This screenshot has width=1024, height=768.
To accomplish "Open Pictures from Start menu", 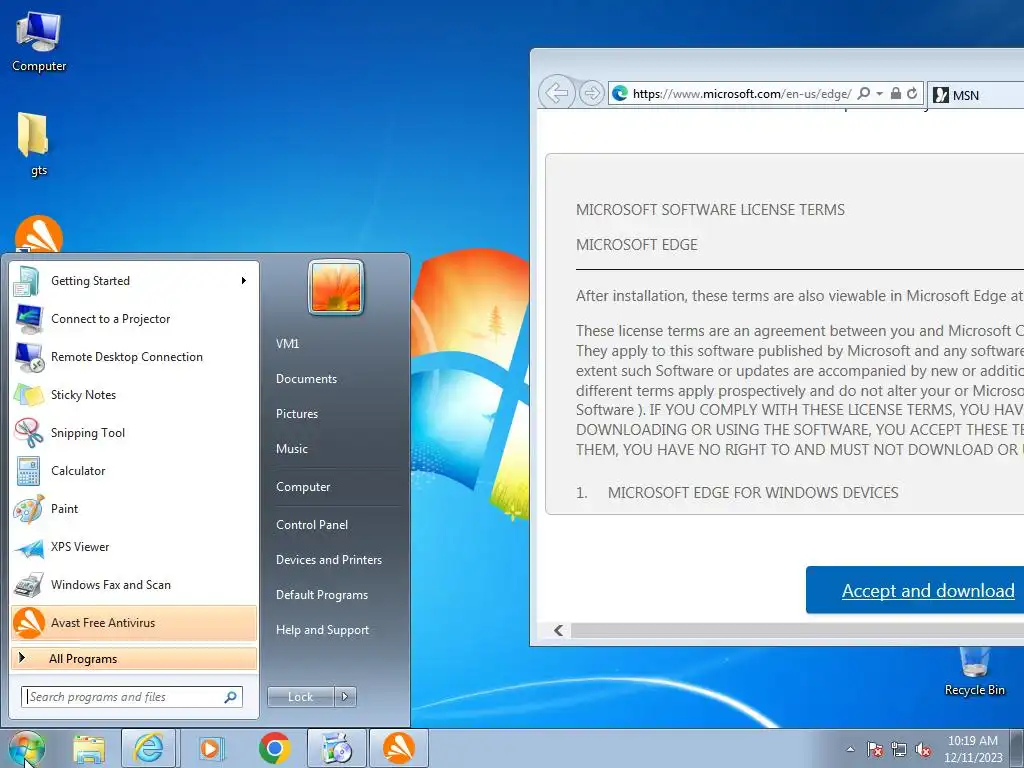I will pyautogui.click(x=296, y=414).
